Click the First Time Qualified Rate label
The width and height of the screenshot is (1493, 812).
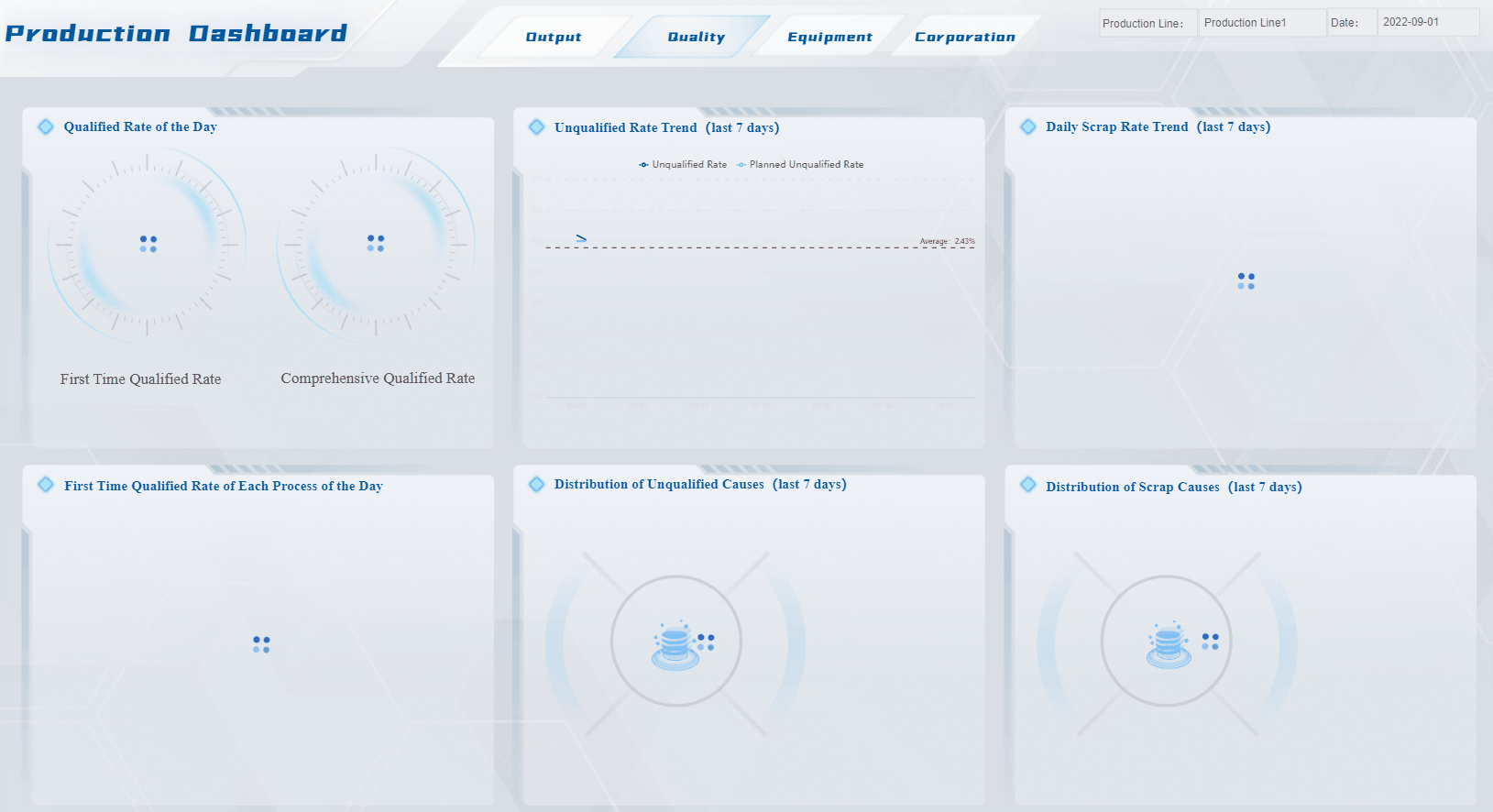coord(141,379)
